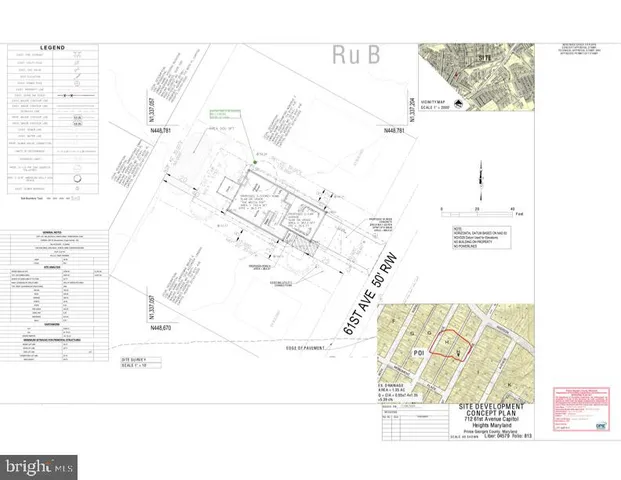This screenshot has height=480, width=621.
Task: Click the graphic scale bar in feet
Action: (478, 214)
